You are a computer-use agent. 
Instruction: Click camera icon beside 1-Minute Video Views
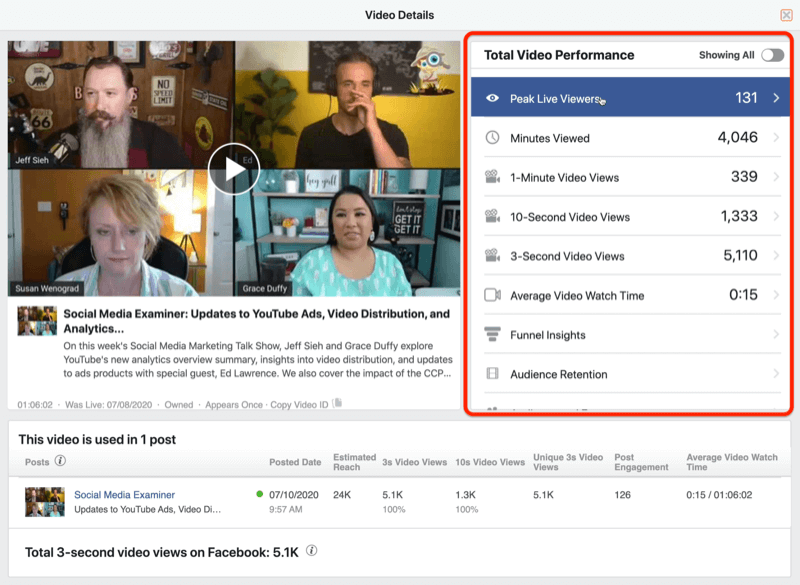492,177
